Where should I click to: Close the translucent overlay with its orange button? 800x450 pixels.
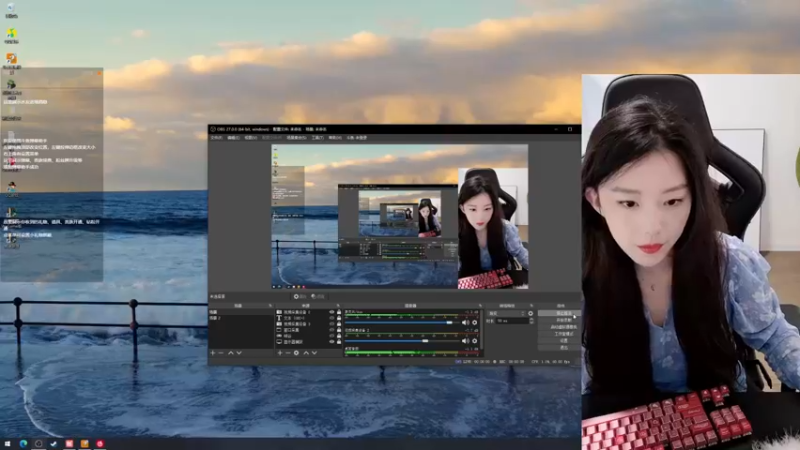point(99,73)
